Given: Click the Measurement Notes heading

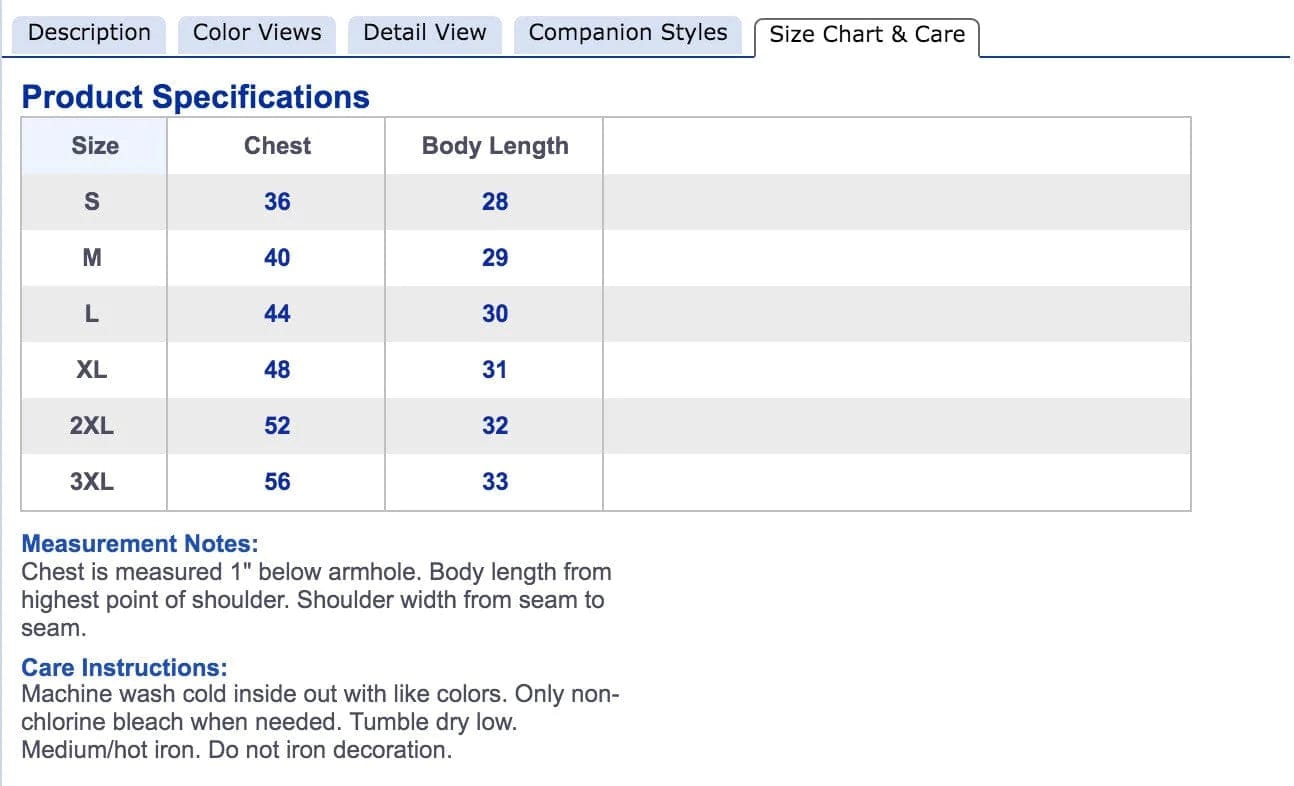Looking at the screenshot, I should [x=140, y=544].
